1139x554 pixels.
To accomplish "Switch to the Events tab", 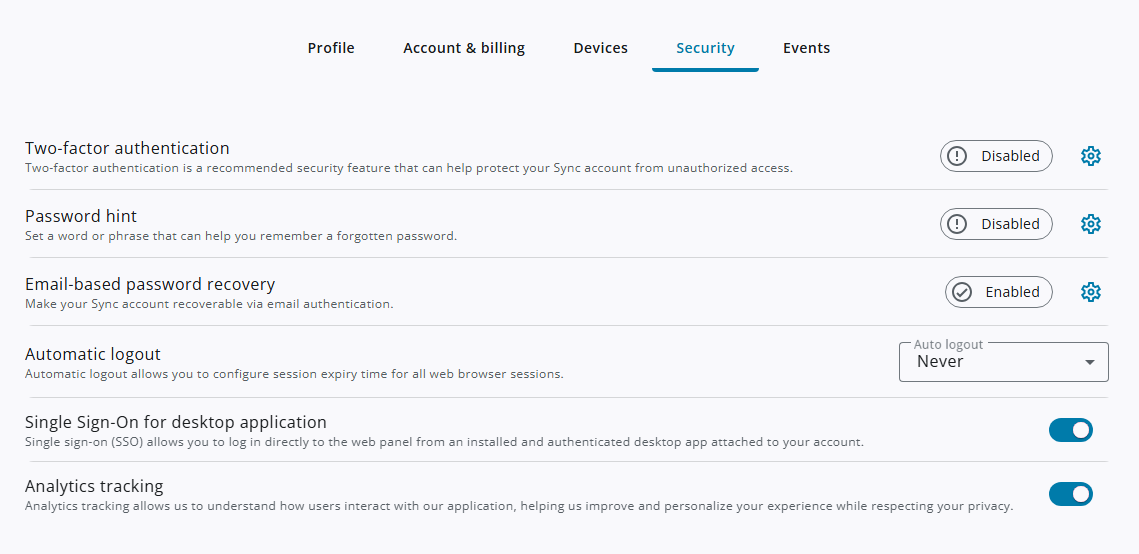I will (806, 48).
